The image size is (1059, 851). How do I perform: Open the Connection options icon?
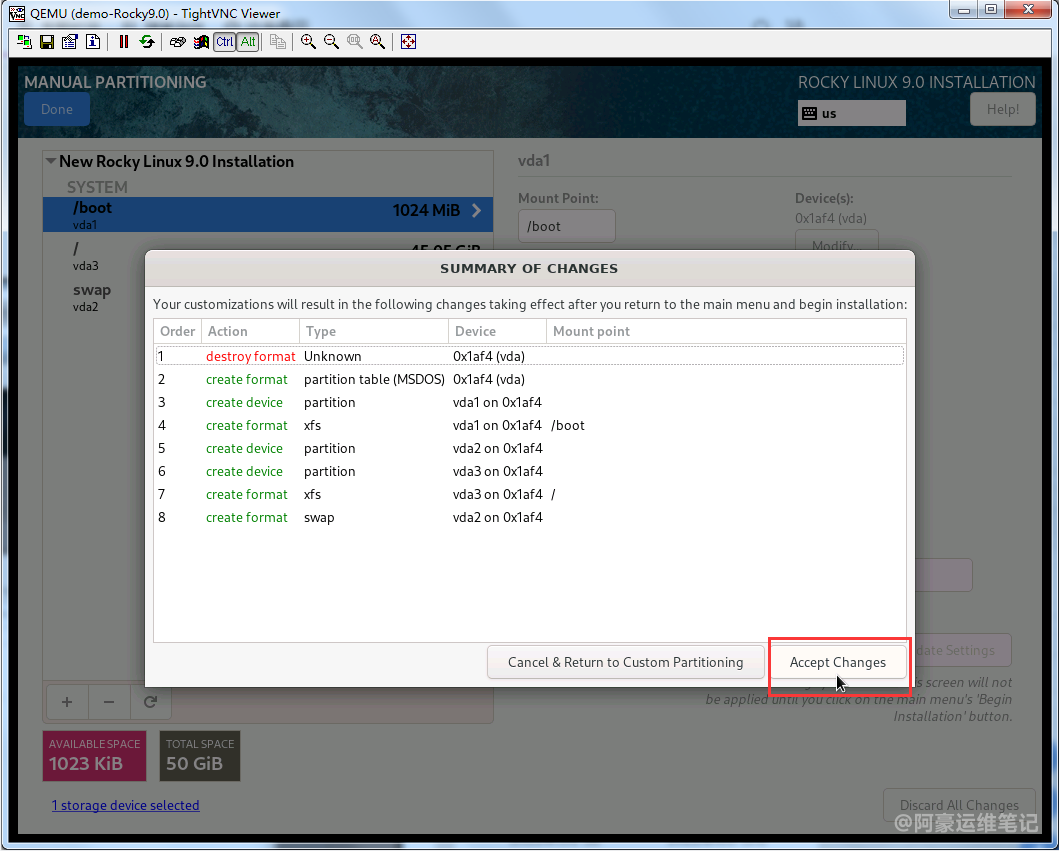click(x=69, y=42)
